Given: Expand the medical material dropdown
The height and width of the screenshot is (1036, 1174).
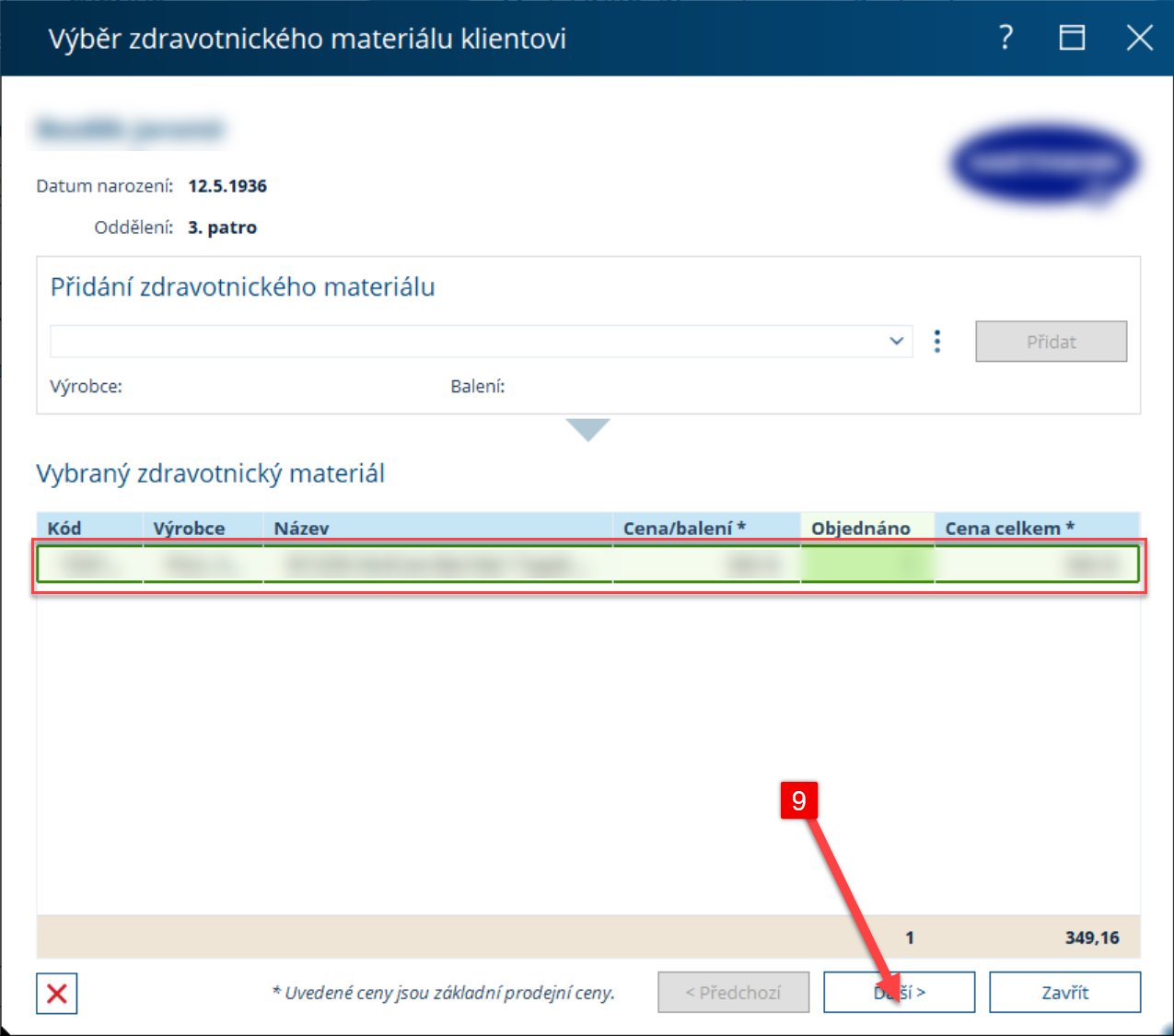Looking at the screenshot, I should point(897,342).
